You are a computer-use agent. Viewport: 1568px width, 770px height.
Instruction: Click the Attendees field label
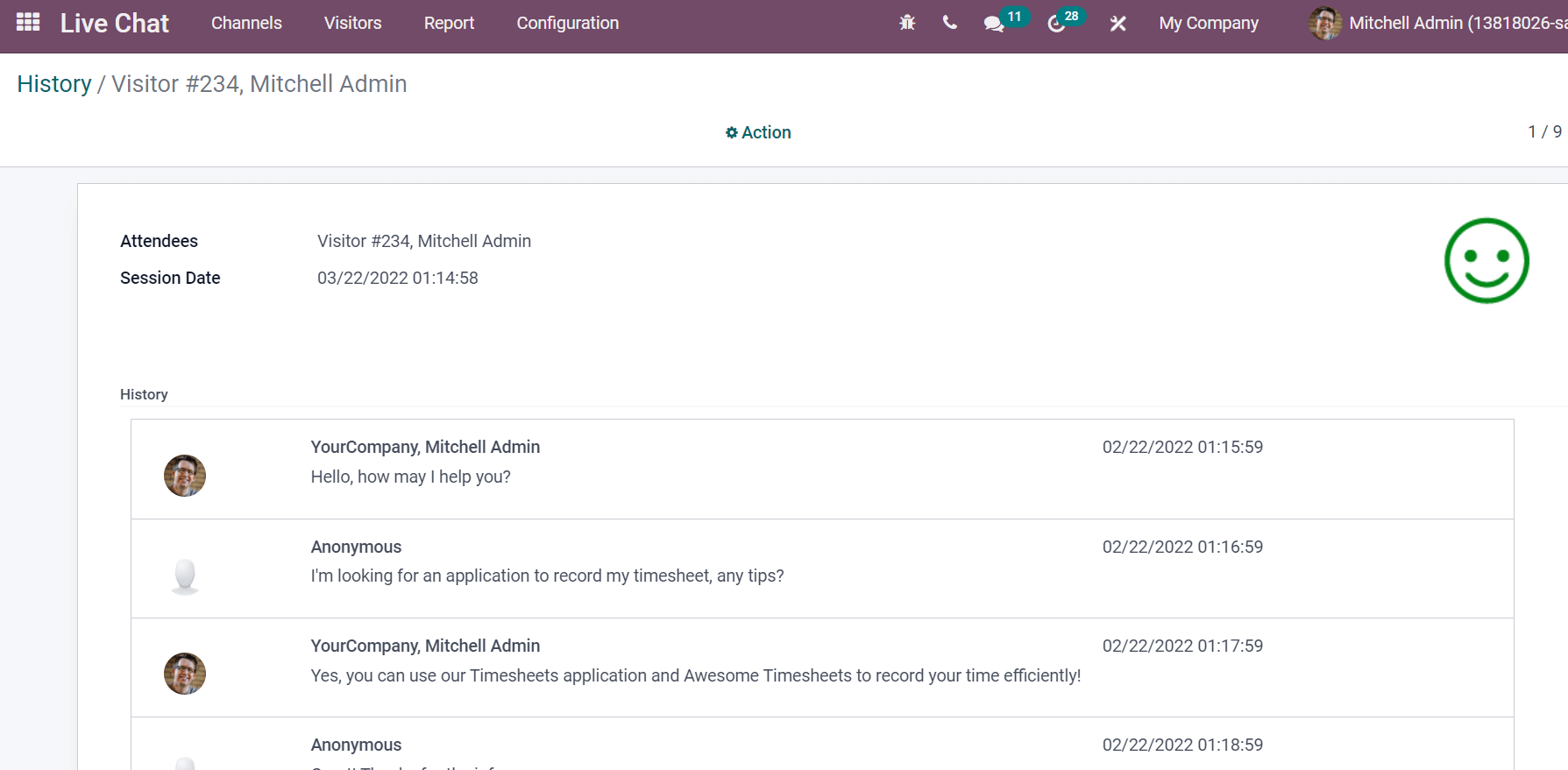point(159,241)
